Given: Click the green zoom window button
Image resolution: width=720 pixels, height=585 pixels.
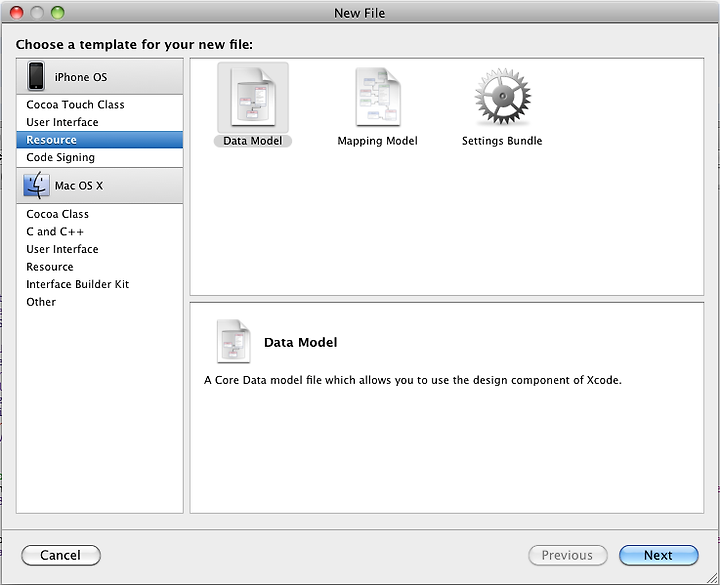Looking at the screenshot, I should coord(57,12).
